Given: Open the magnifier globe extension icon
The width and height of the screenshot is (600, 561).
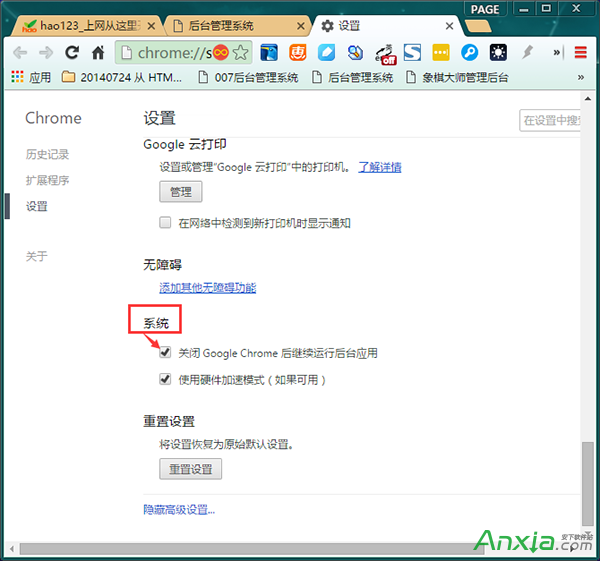Looking at the screenshot, I should tap(355, 52).
